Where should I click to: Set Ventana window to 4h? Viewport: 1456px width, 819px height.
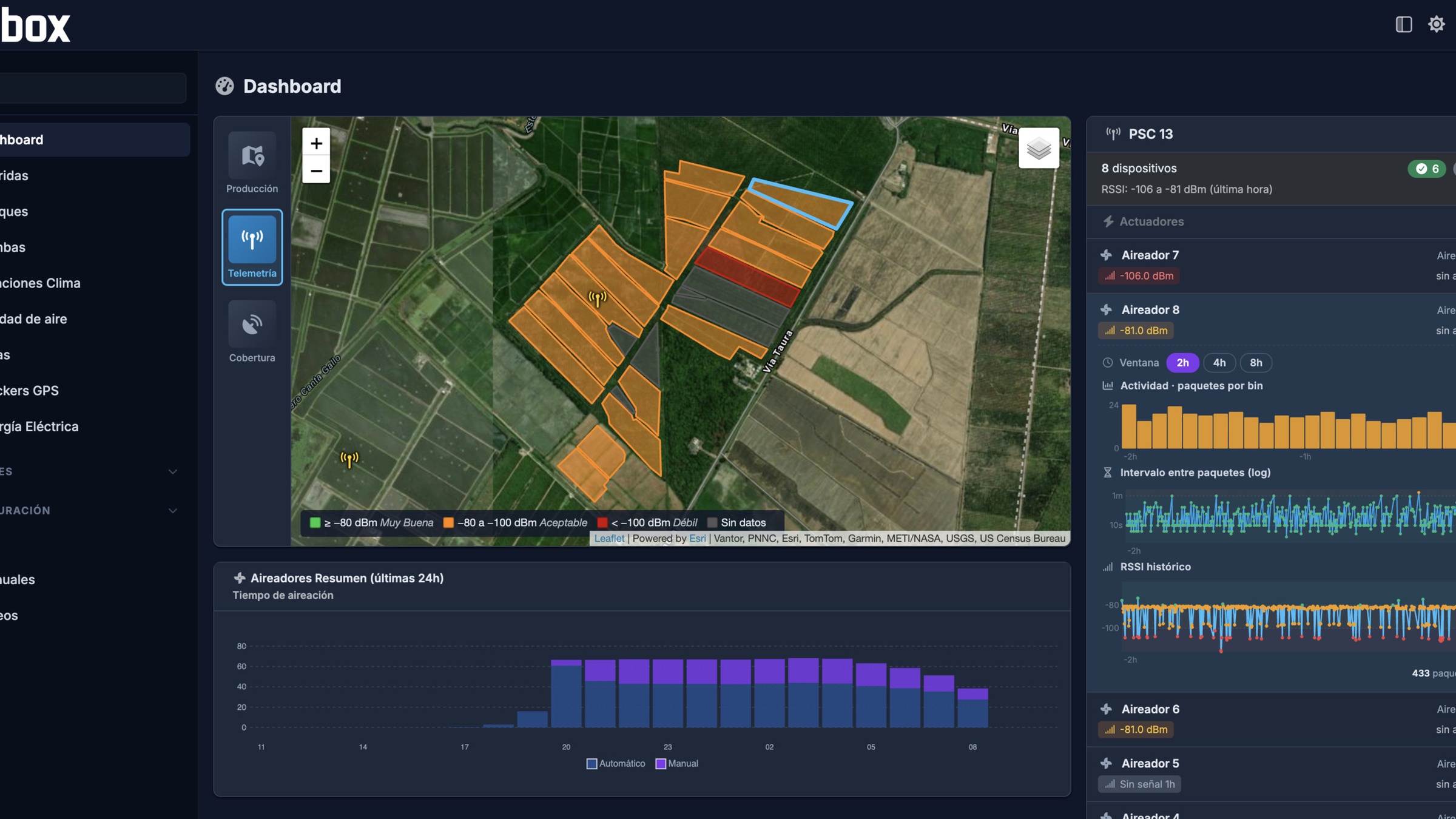[x=1219, y=363]
